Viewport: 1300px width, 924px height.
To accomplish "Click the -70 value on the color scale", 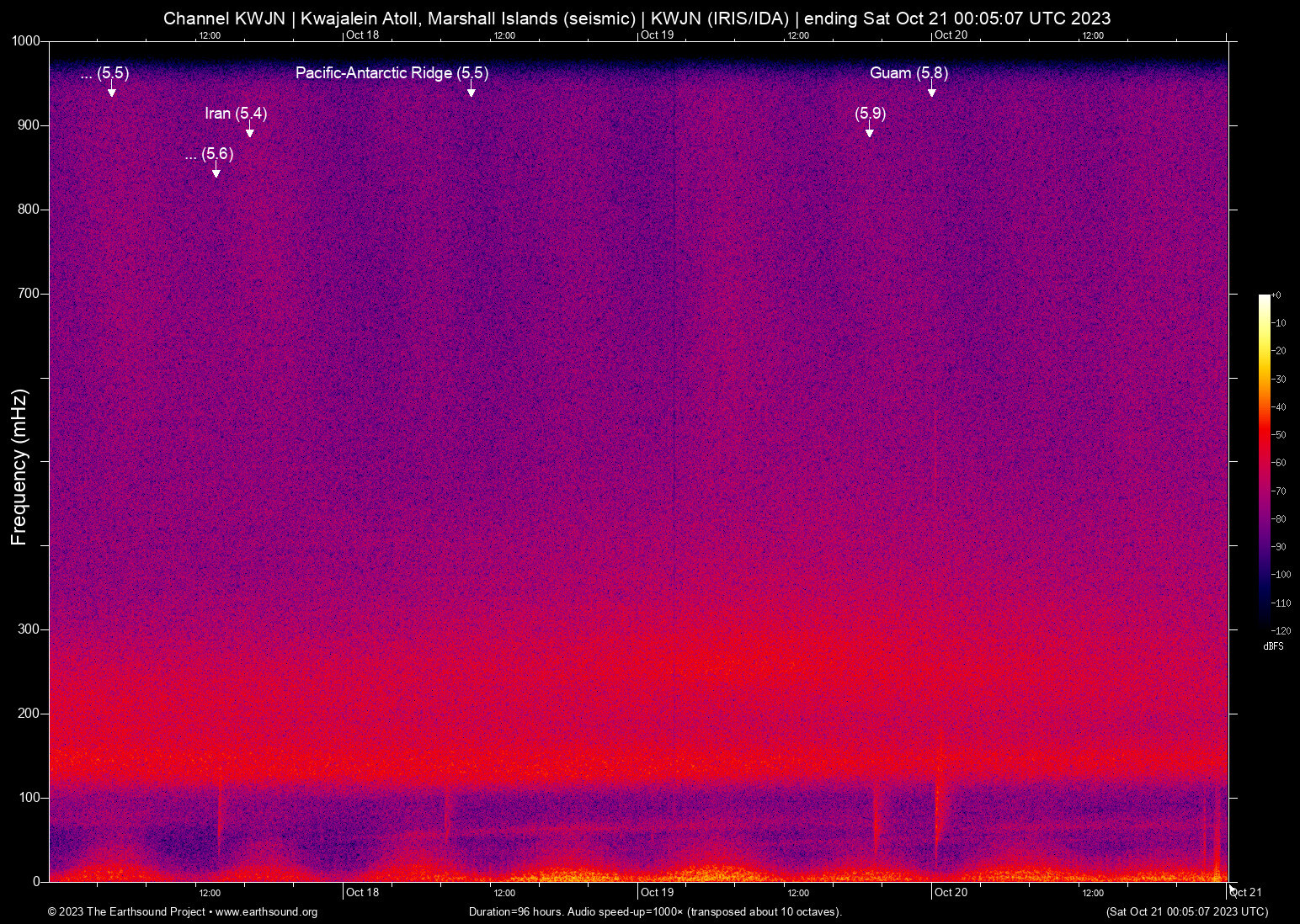I will (1279, 491).
